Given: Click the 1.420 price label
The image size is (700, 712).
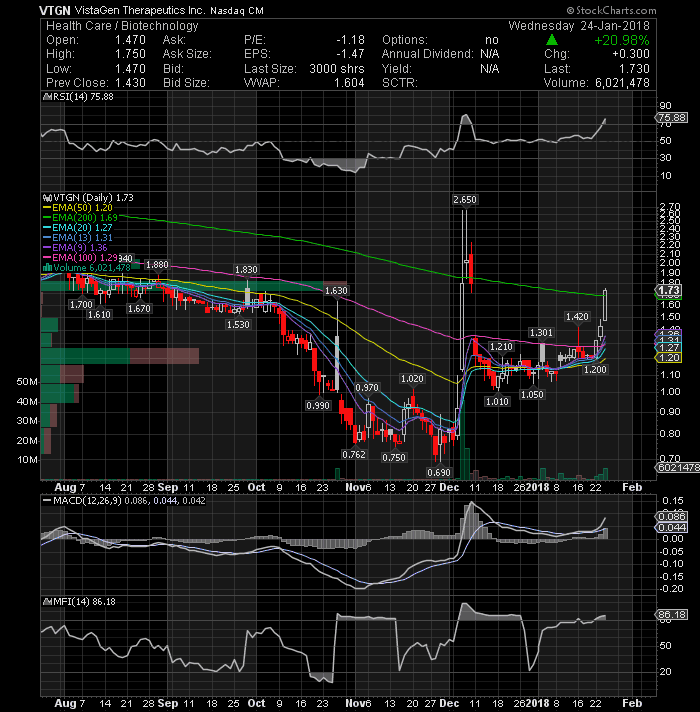Looking at the screenshot, I should tap(577, 316).
